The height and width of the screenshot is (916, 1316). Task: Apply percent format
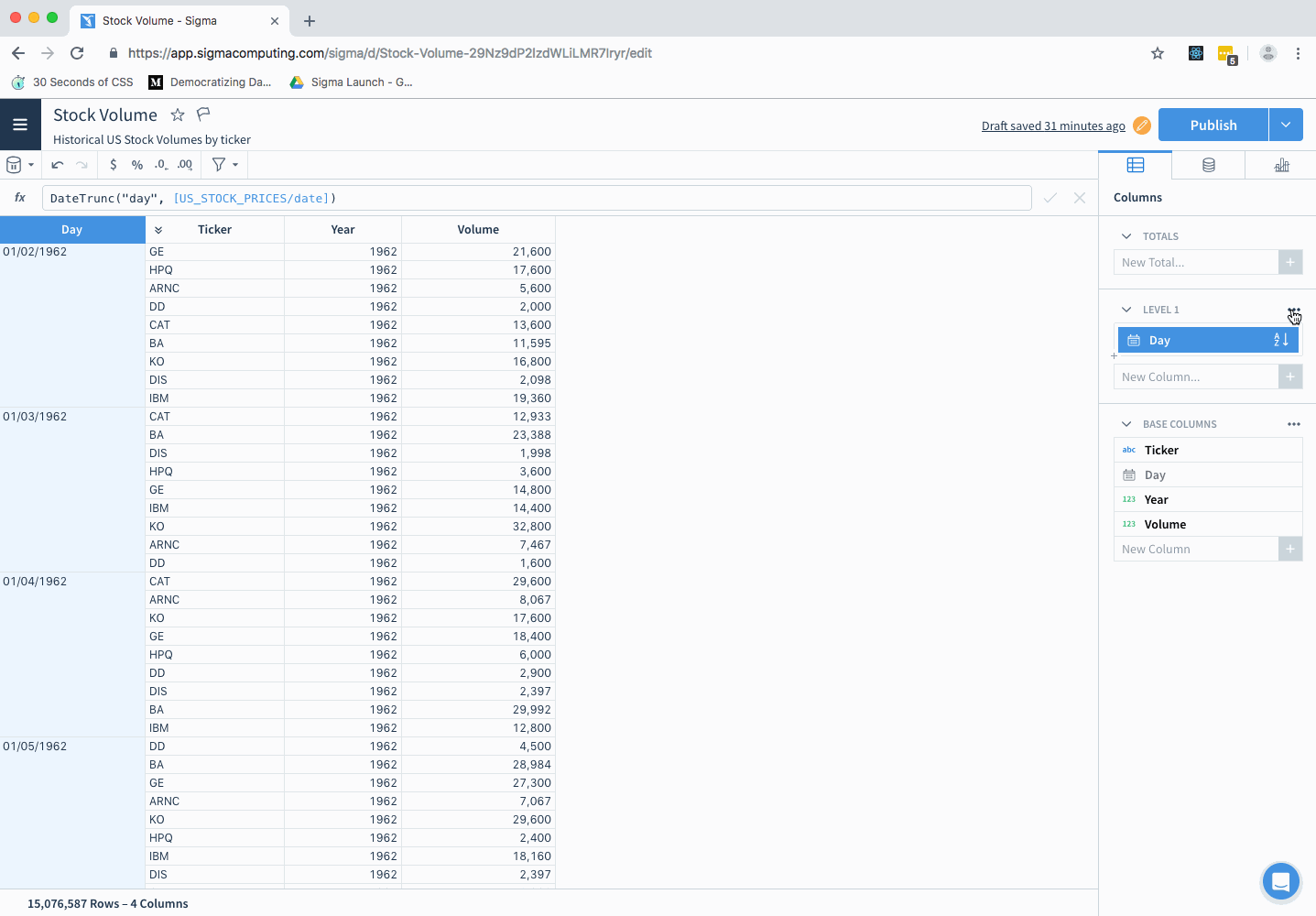[x=137, y=165]
